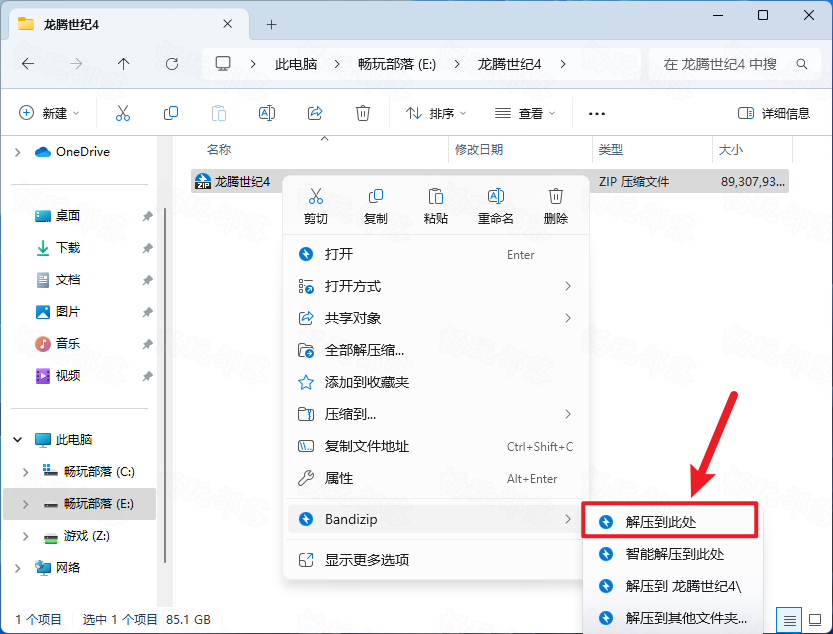Close the 龙腾世纪4 tab
This screenshot has height=634, width=833.
[x=227, y=24]
